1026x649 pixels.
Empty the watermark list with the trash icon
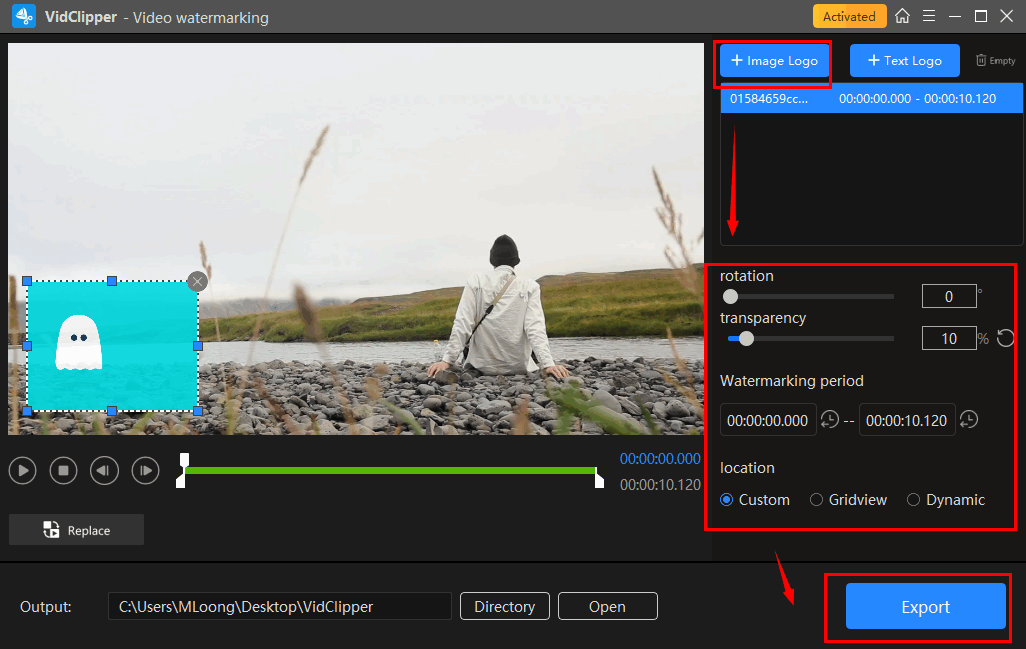[994, 61]
